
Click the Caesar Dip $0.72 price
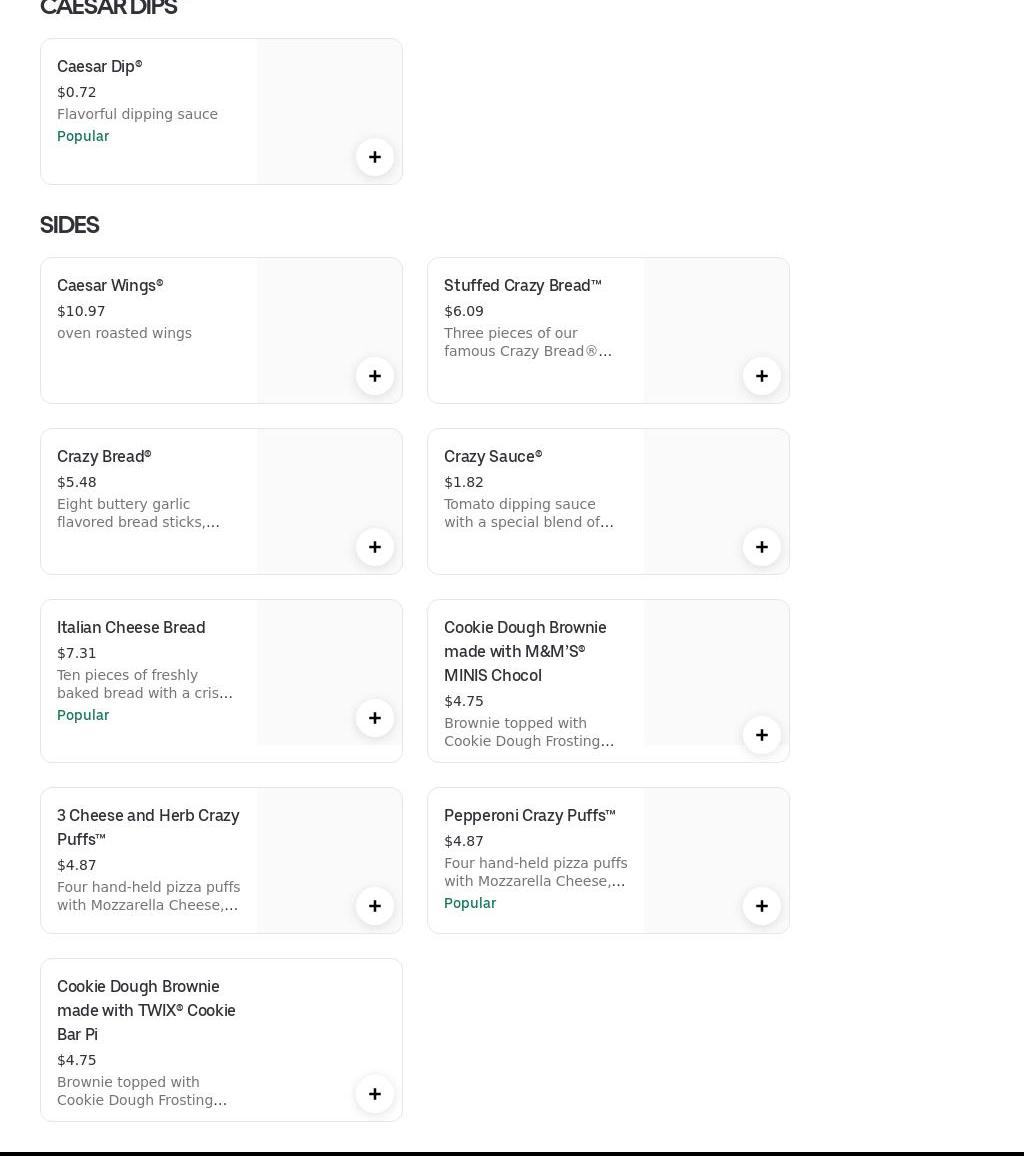click(x=77, y=92)
